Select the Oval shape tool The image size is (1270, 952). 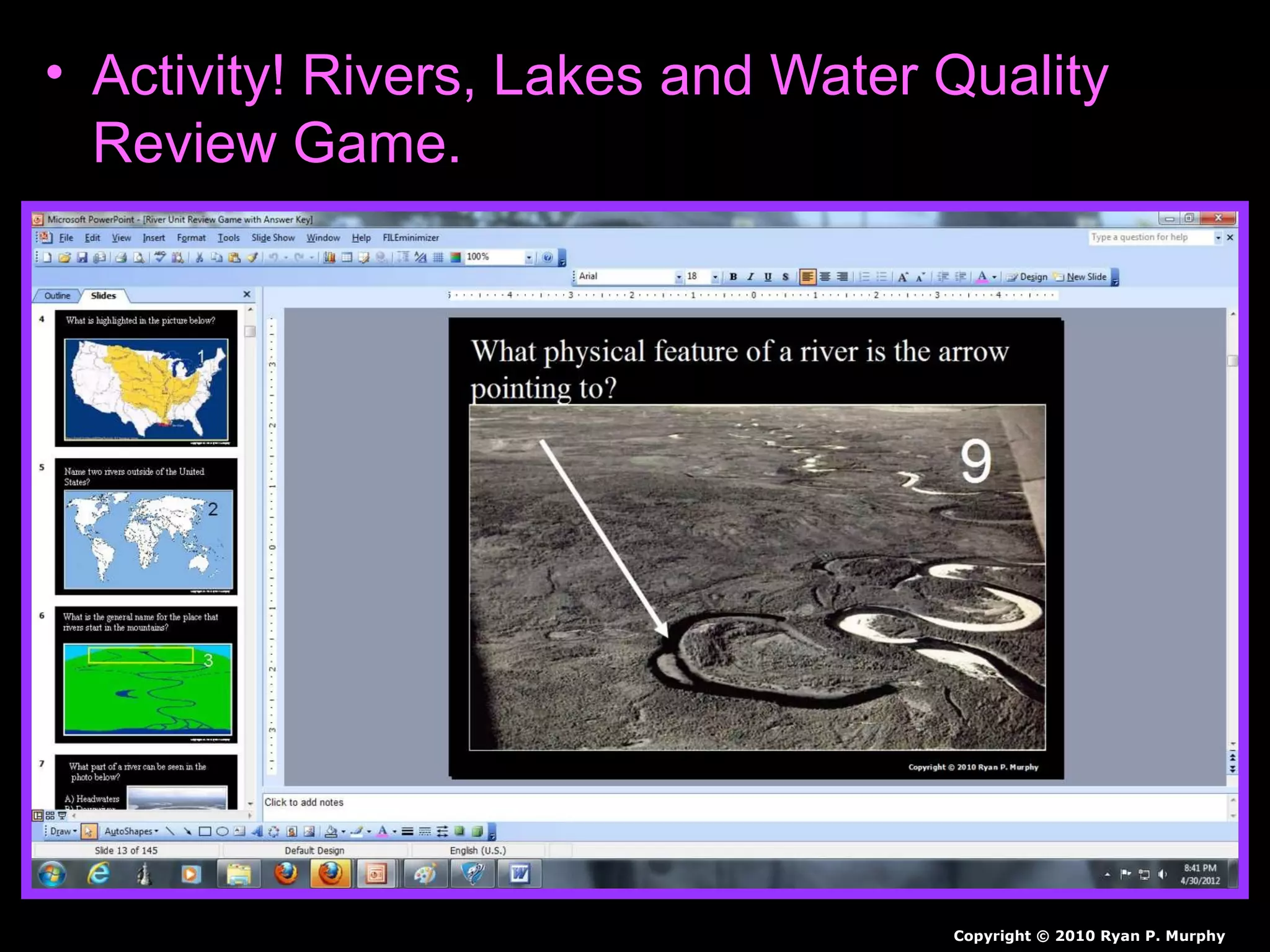222,831
